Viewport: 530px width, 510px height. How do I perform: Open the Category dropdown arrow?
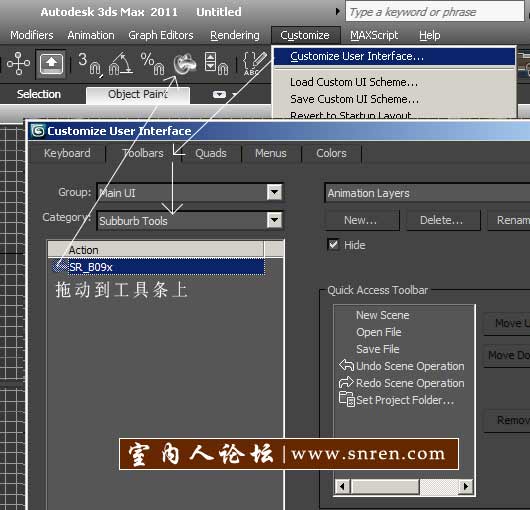pos(274,220)
